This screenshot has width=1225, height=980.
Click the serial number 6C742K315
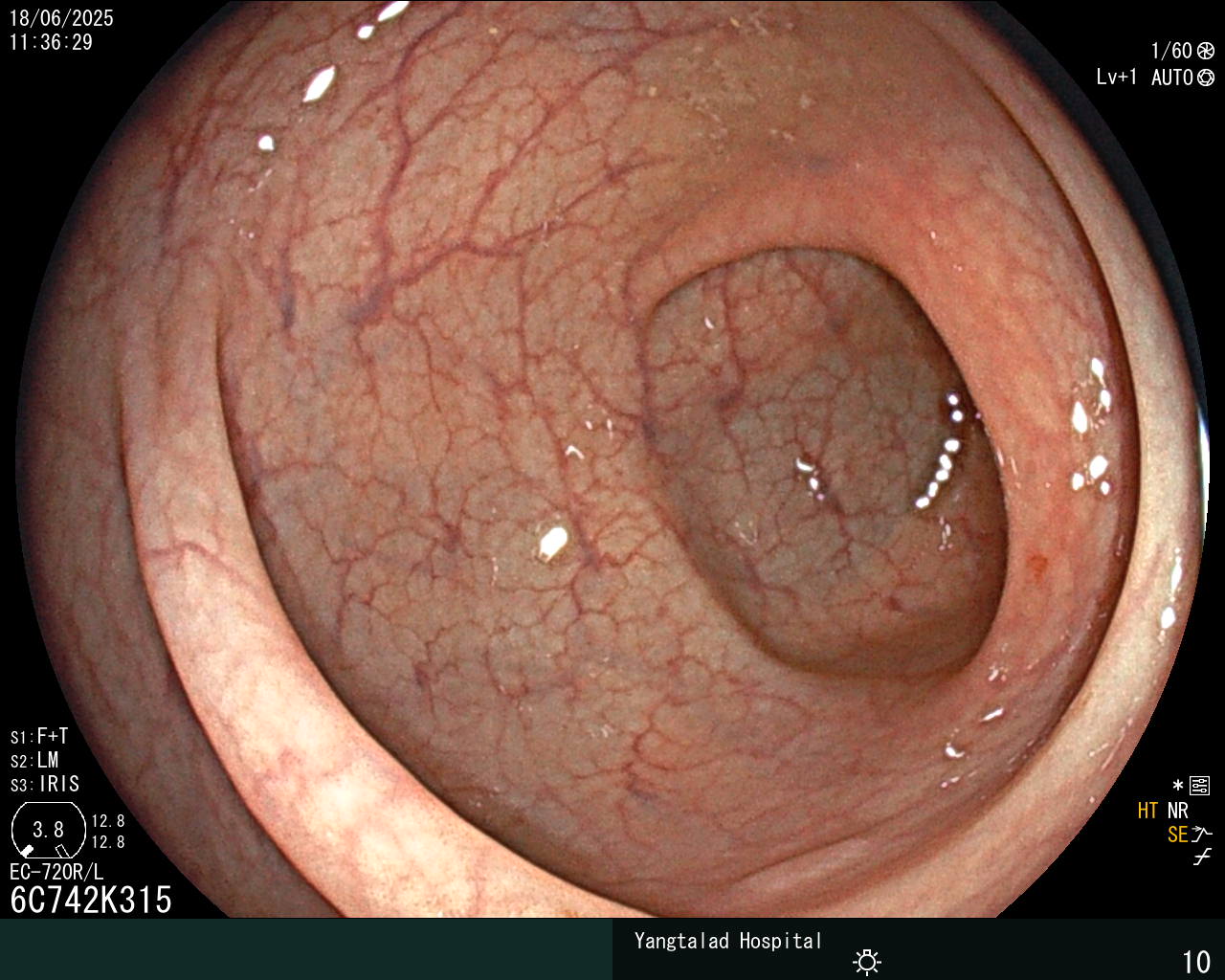click(x=91, y=900)
